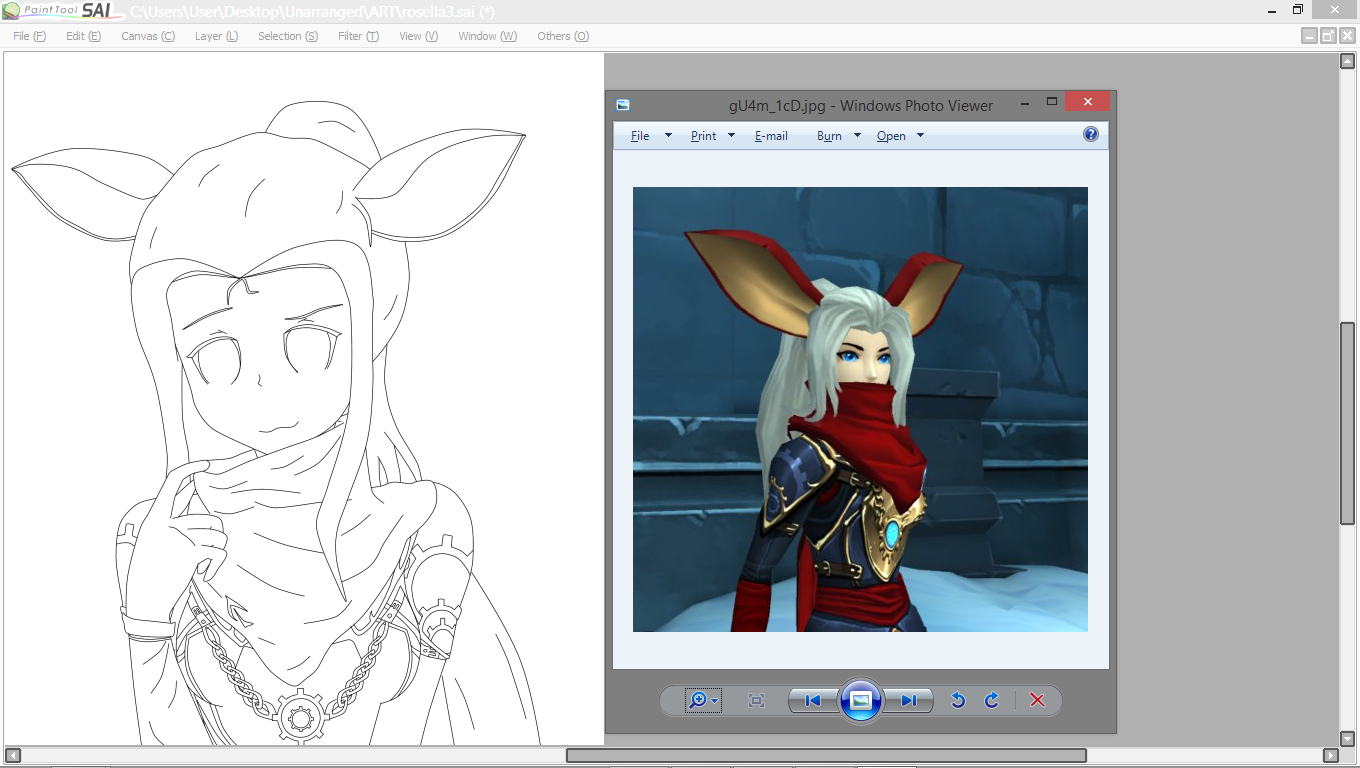1360x768 pixels.
Task: Open Print dropdown in Photo Viewer
Action: 712,136
